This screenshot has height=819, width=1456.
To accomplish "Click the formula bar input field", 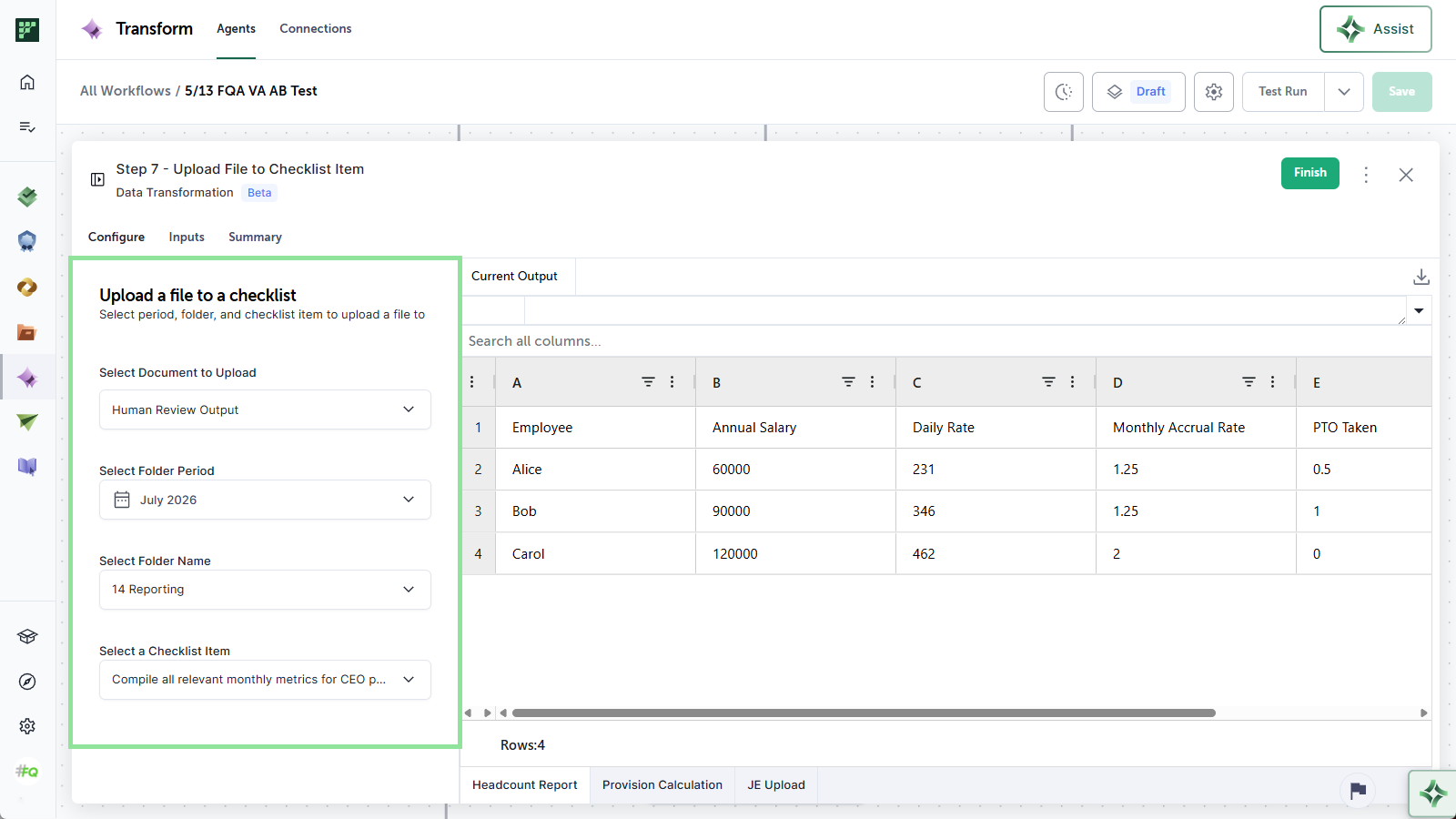I will click(966, 311).
